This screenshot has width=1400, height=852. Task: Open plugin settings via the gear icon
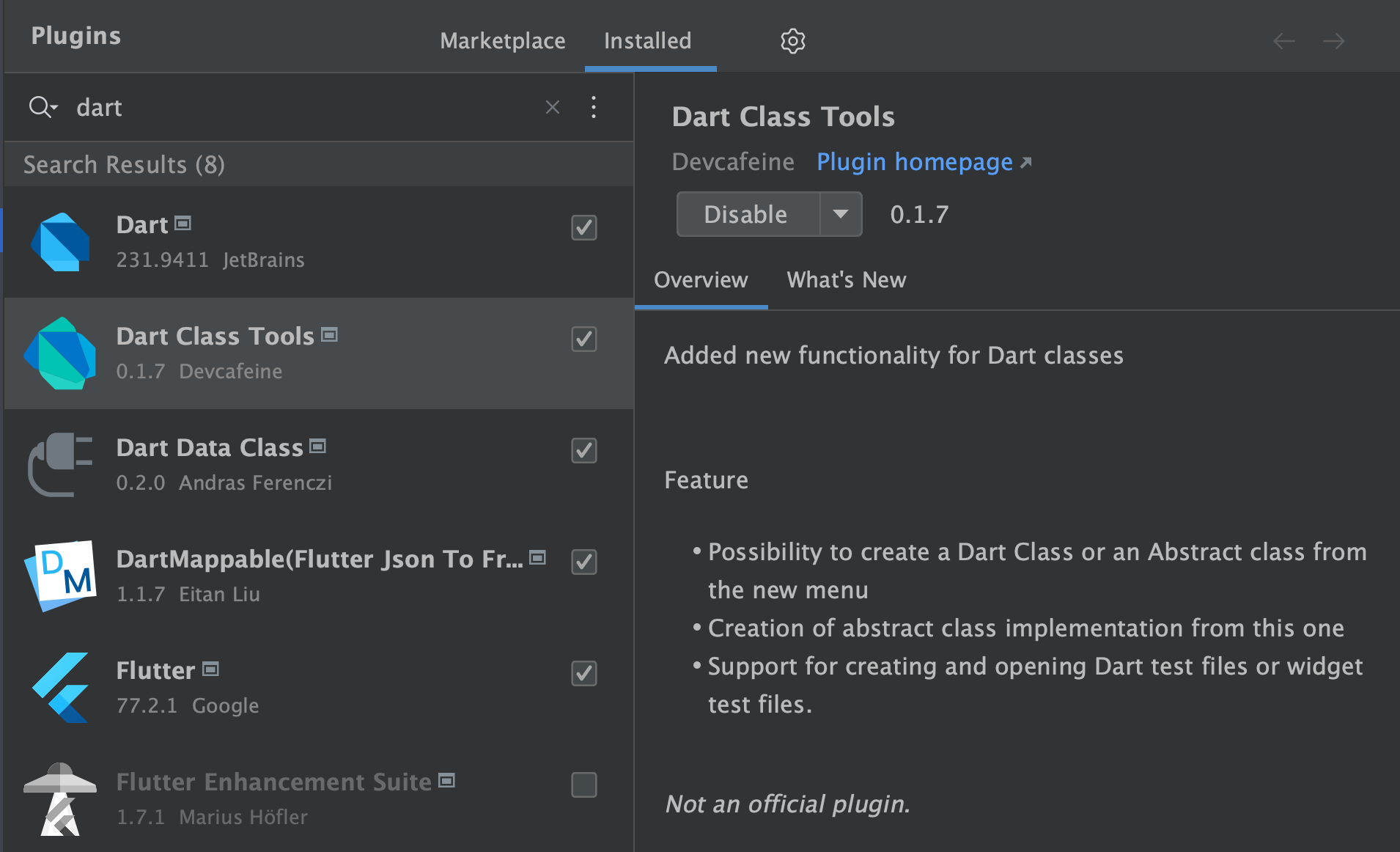click(792, 41)
